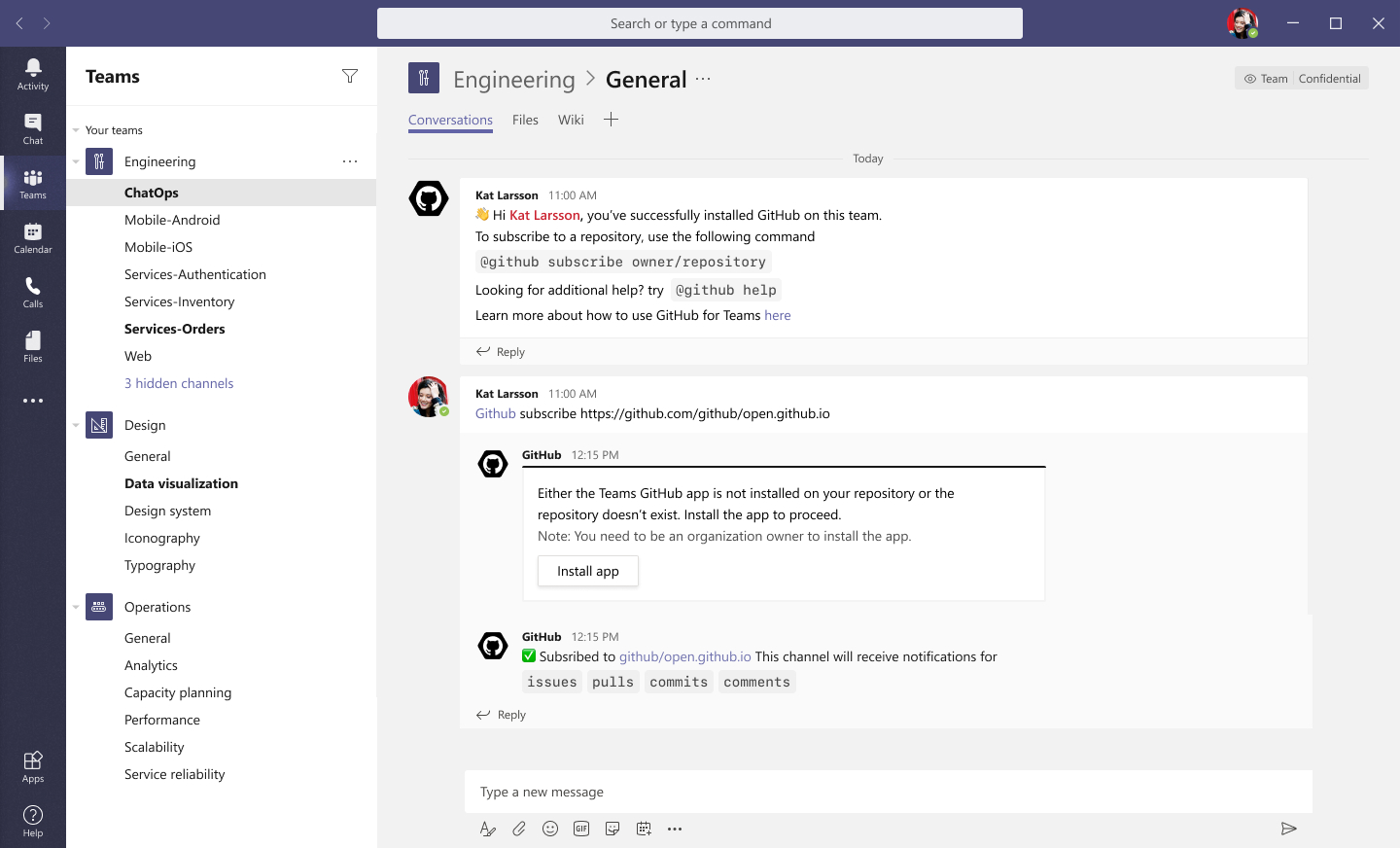
Task: Attach a file using the paperclip icon
Action: pyautogui.click(x=519, y=829)
